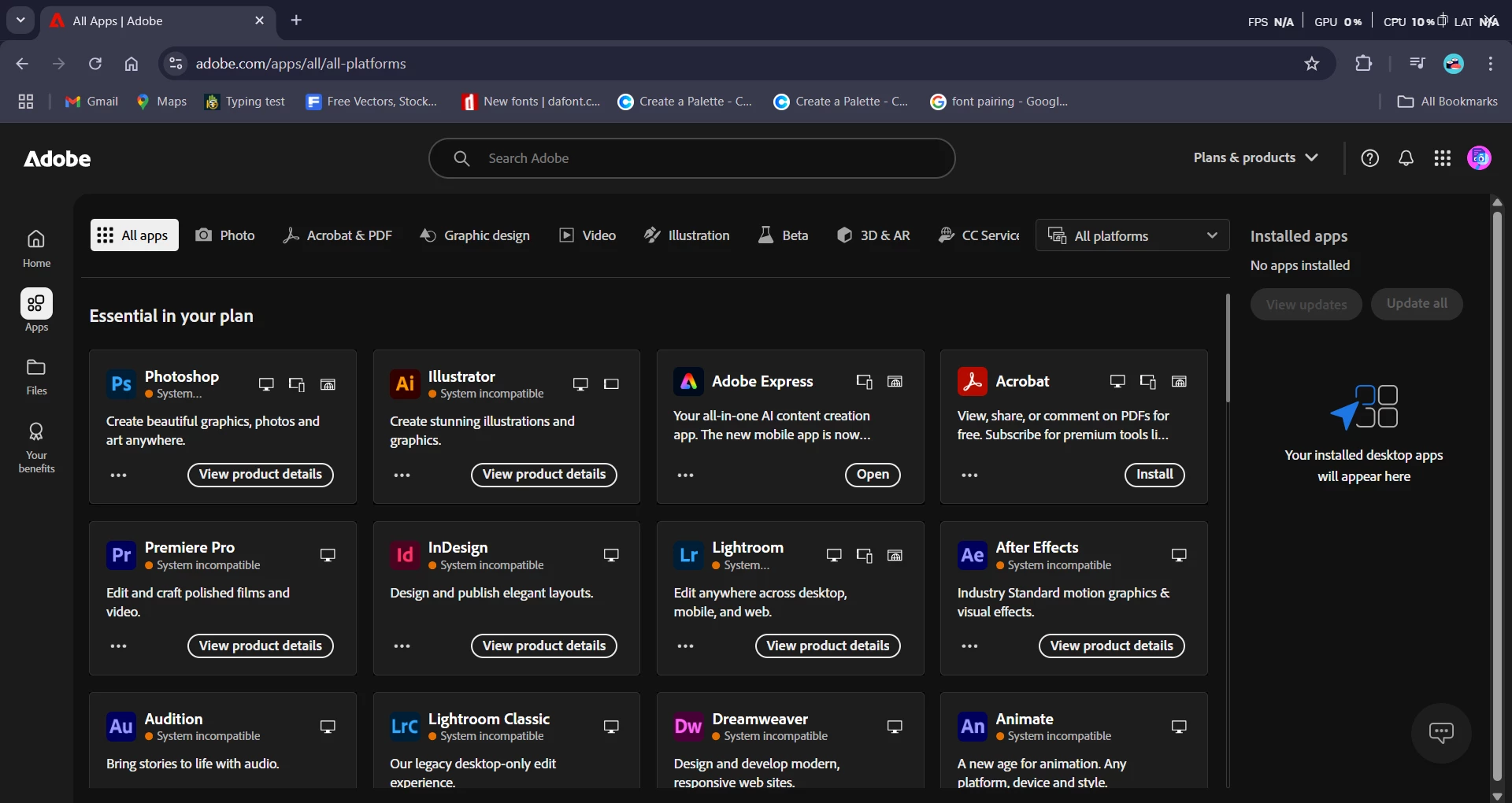Click the Audition Au icon
The width and height of the screenshot is (1512, 803).
tap(121, 726)
